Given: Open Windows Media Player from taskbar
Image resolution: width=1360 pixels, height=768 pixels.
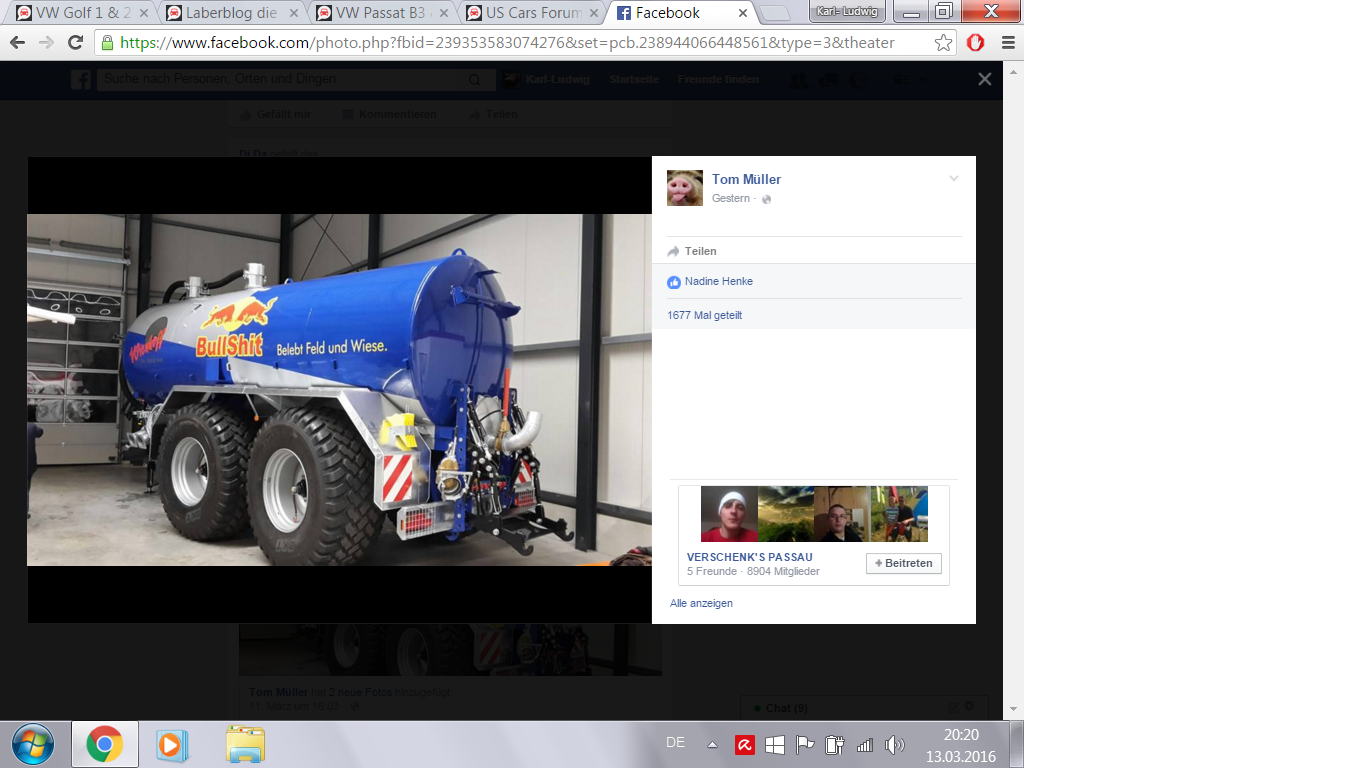Looking at the screenshot, I should click(172, 744).
